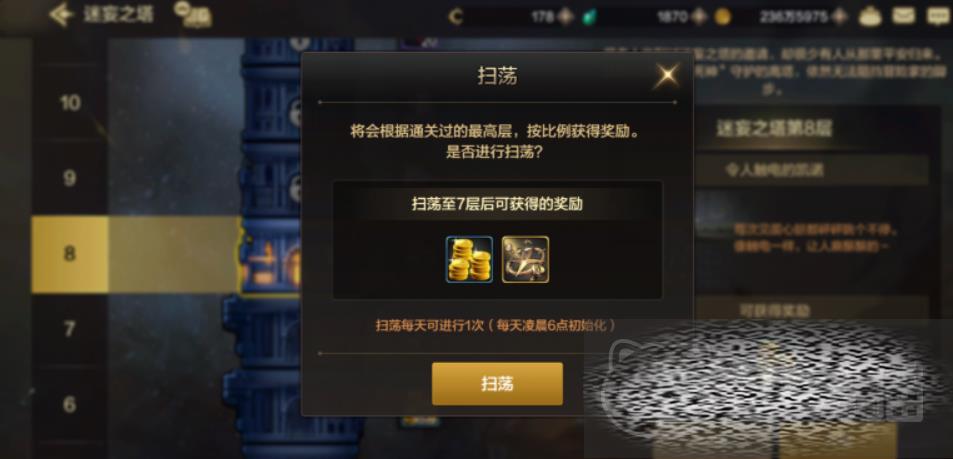The width and height of the screenshot is (953, 459).
Task: Add gold via plus beside 236万5975
Action: click(x=839, y=16)
